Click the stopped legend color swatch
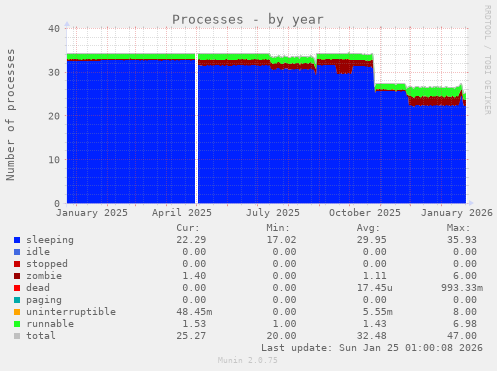Viewport: 497px width, 371px height. (17, 264)
